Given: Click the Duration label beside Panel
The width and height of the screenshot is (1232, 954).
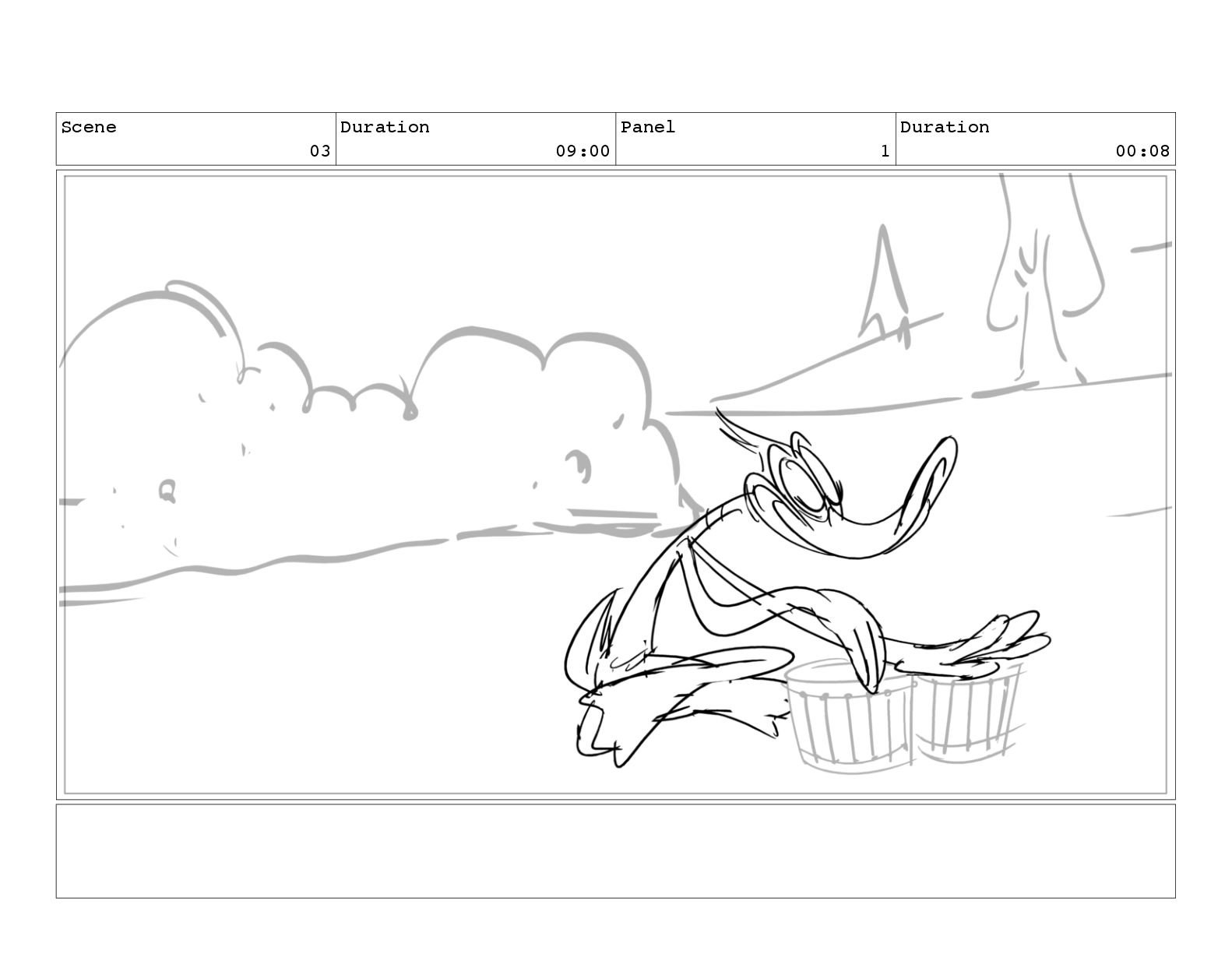Looking at the screenshot, I should (945, 127).
